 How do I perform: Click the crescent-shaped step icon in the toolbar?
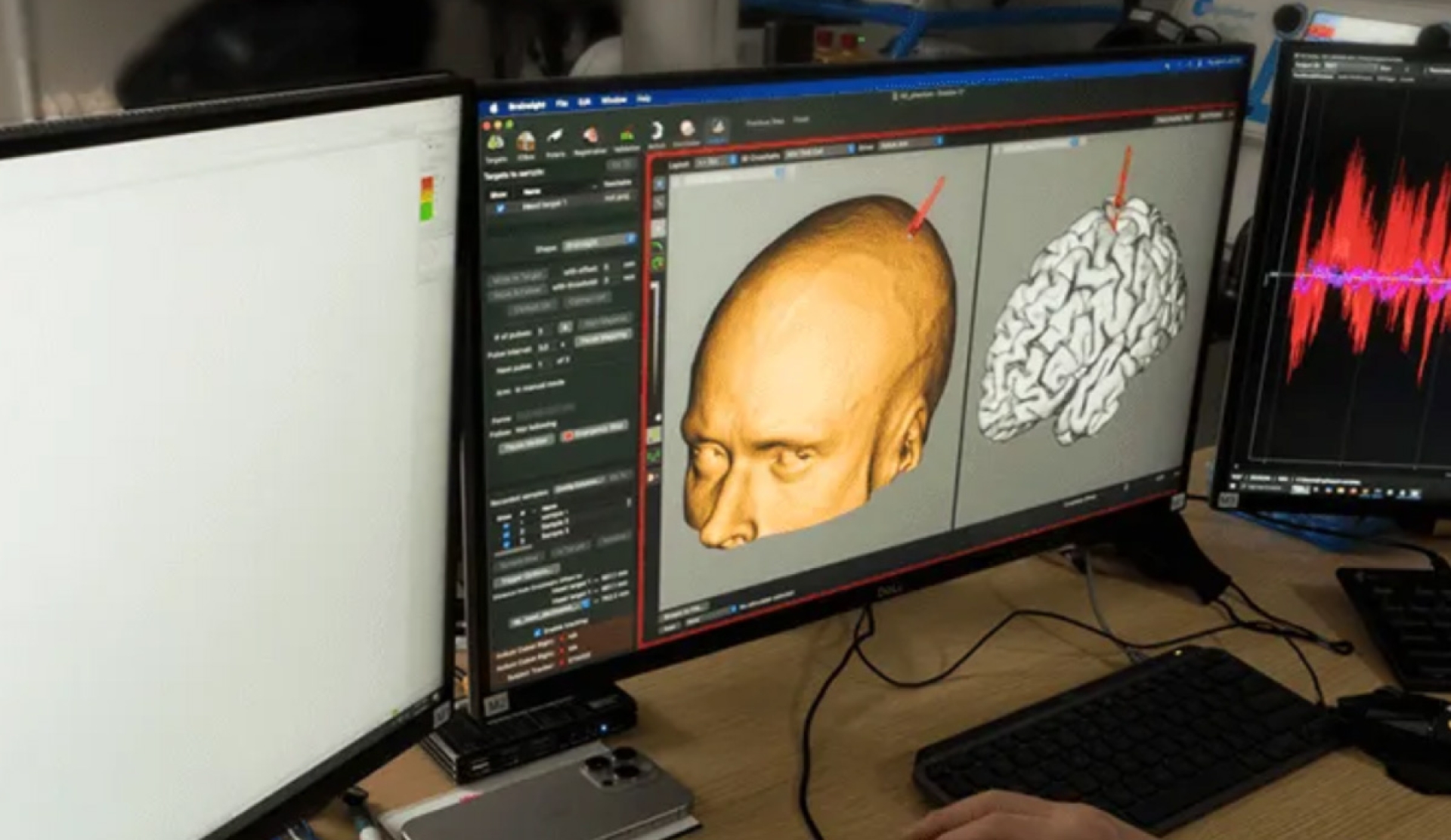pos(655,133)
